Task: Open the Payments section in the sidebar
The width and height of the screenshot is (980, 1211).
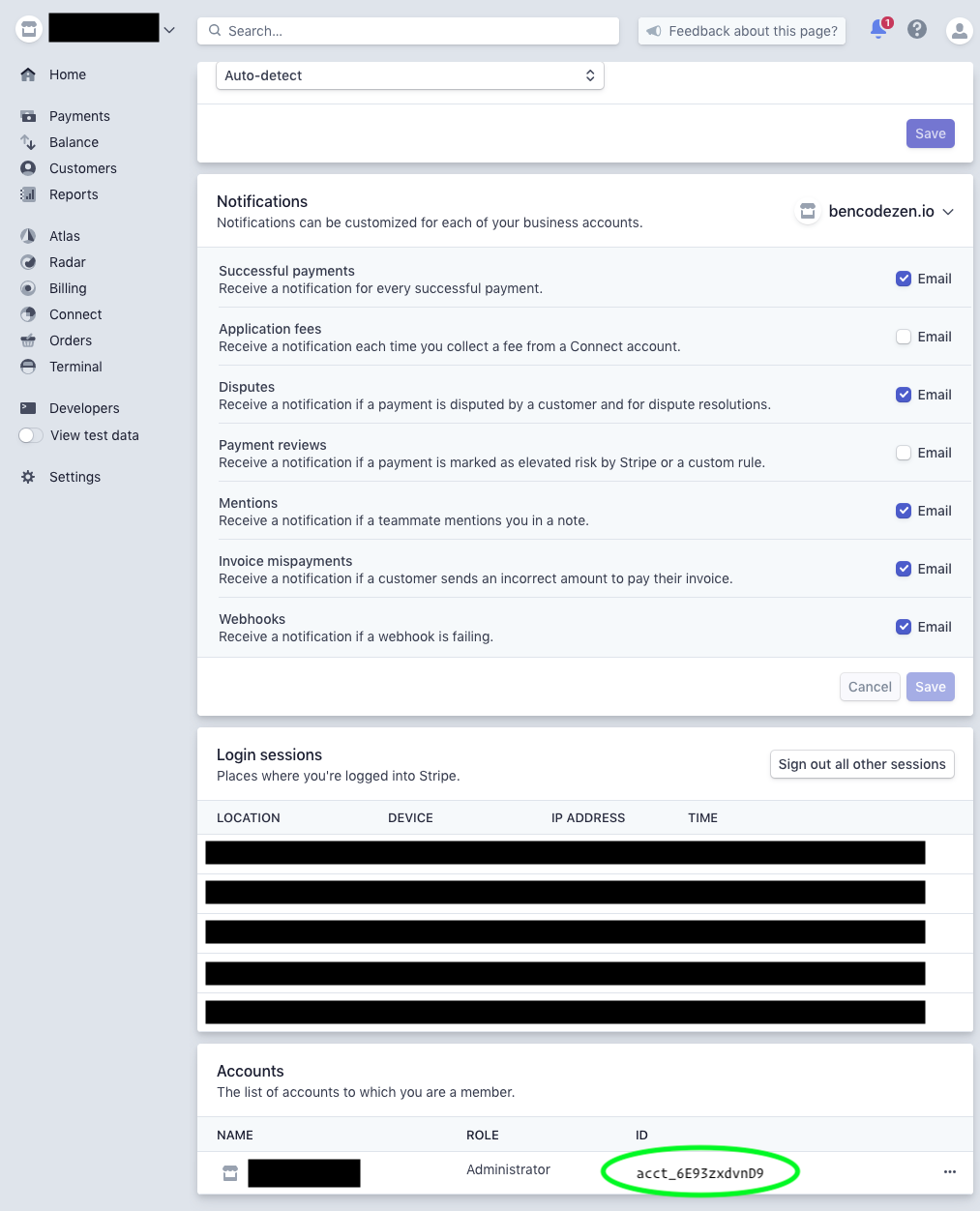Action: click(x=79, y=115)
